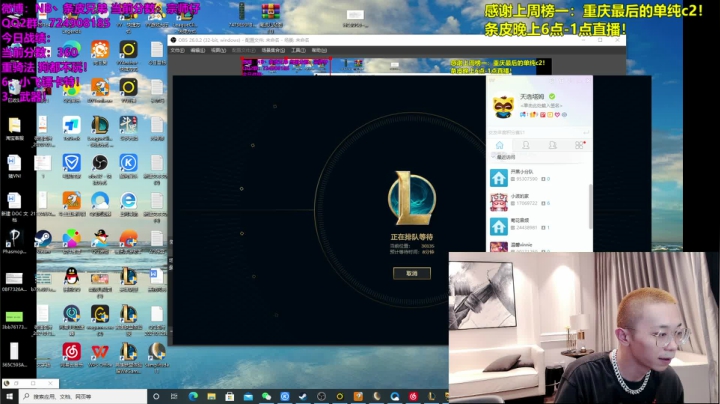The width and height of the screenshot is (720, 404).
Task: Click the 正在排队等待 queue status text
Action: [412, 237]
